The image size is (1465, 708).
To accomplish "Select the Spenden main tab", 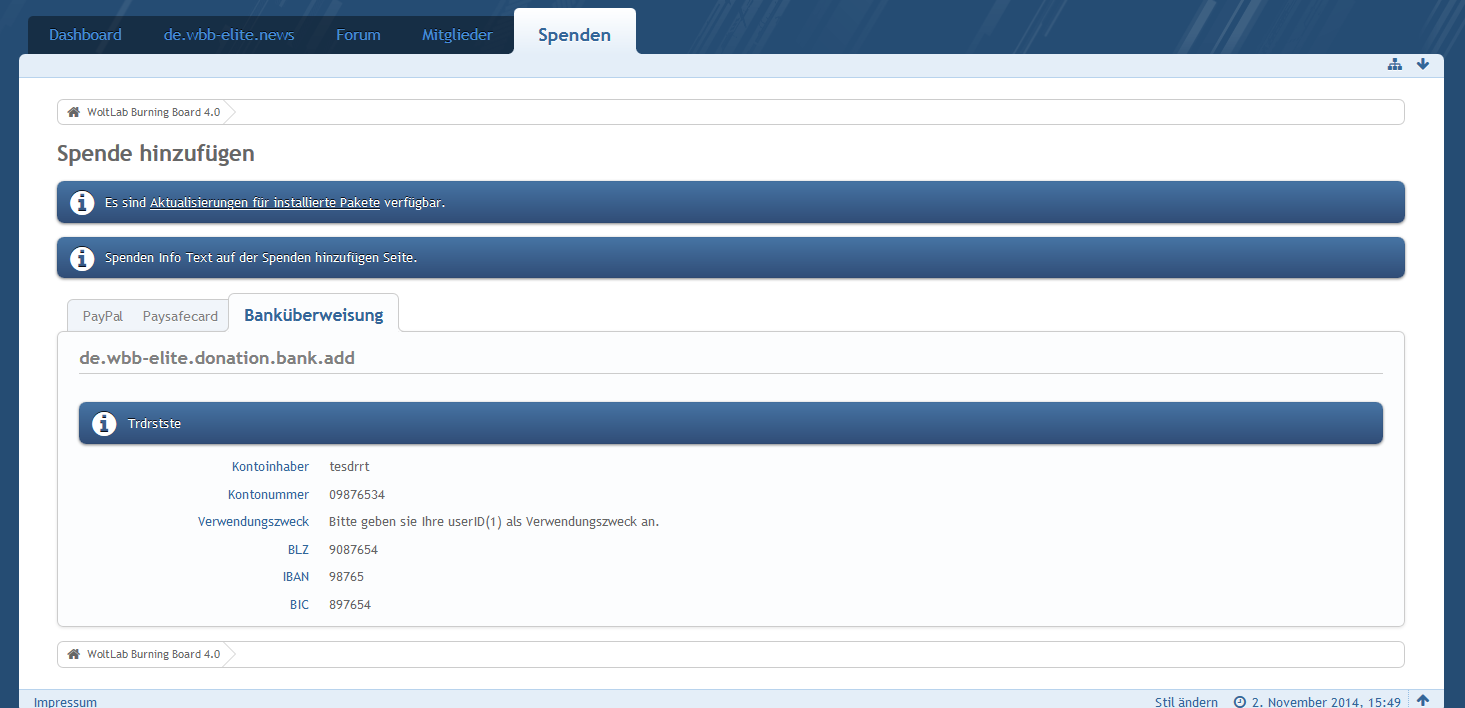I will coord(574,35).
